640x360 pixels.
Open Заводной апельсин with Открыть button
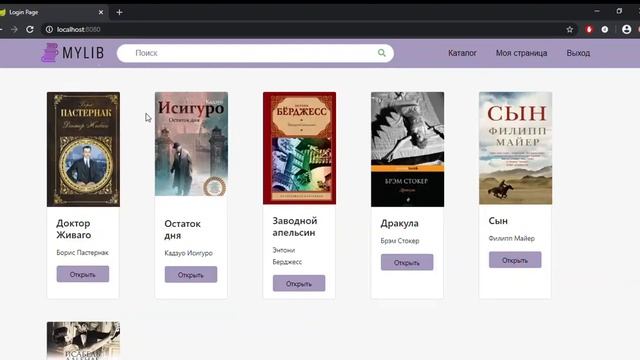pos(299,283)
